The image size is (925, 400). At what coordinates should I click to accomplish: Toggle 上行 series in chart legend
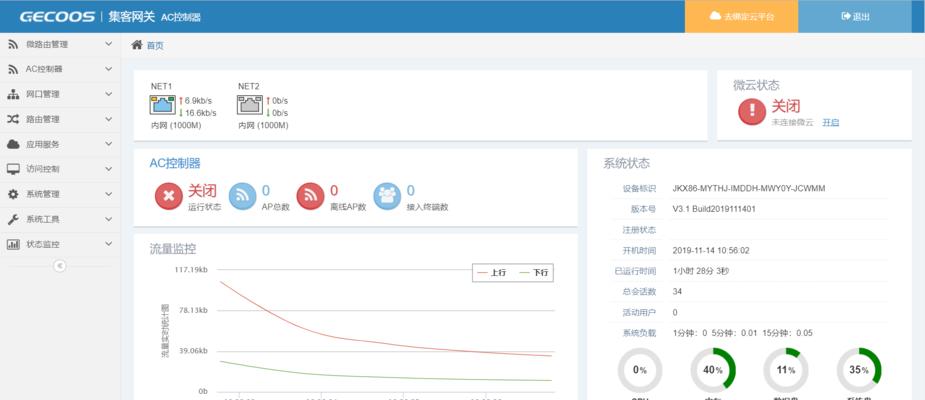(491, 273)
